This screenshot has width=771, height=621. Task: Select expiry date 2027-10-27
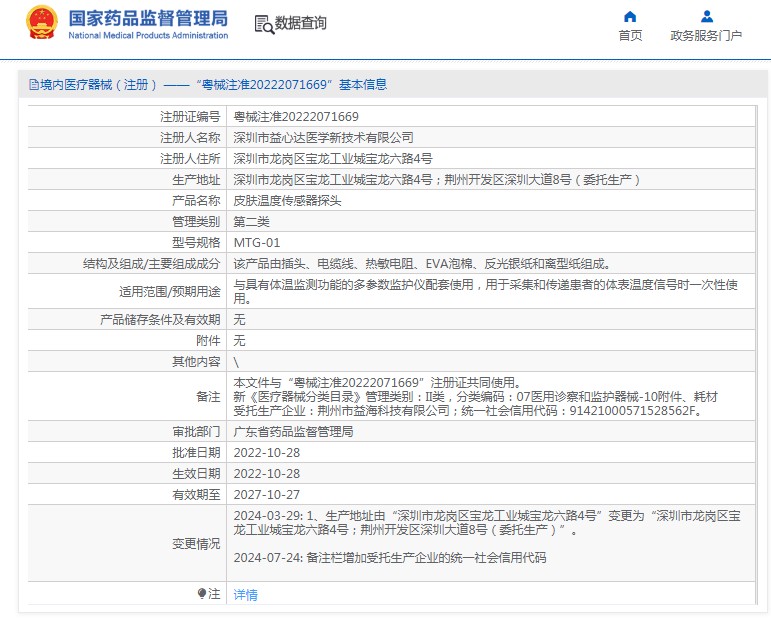[x=267, y=494]
